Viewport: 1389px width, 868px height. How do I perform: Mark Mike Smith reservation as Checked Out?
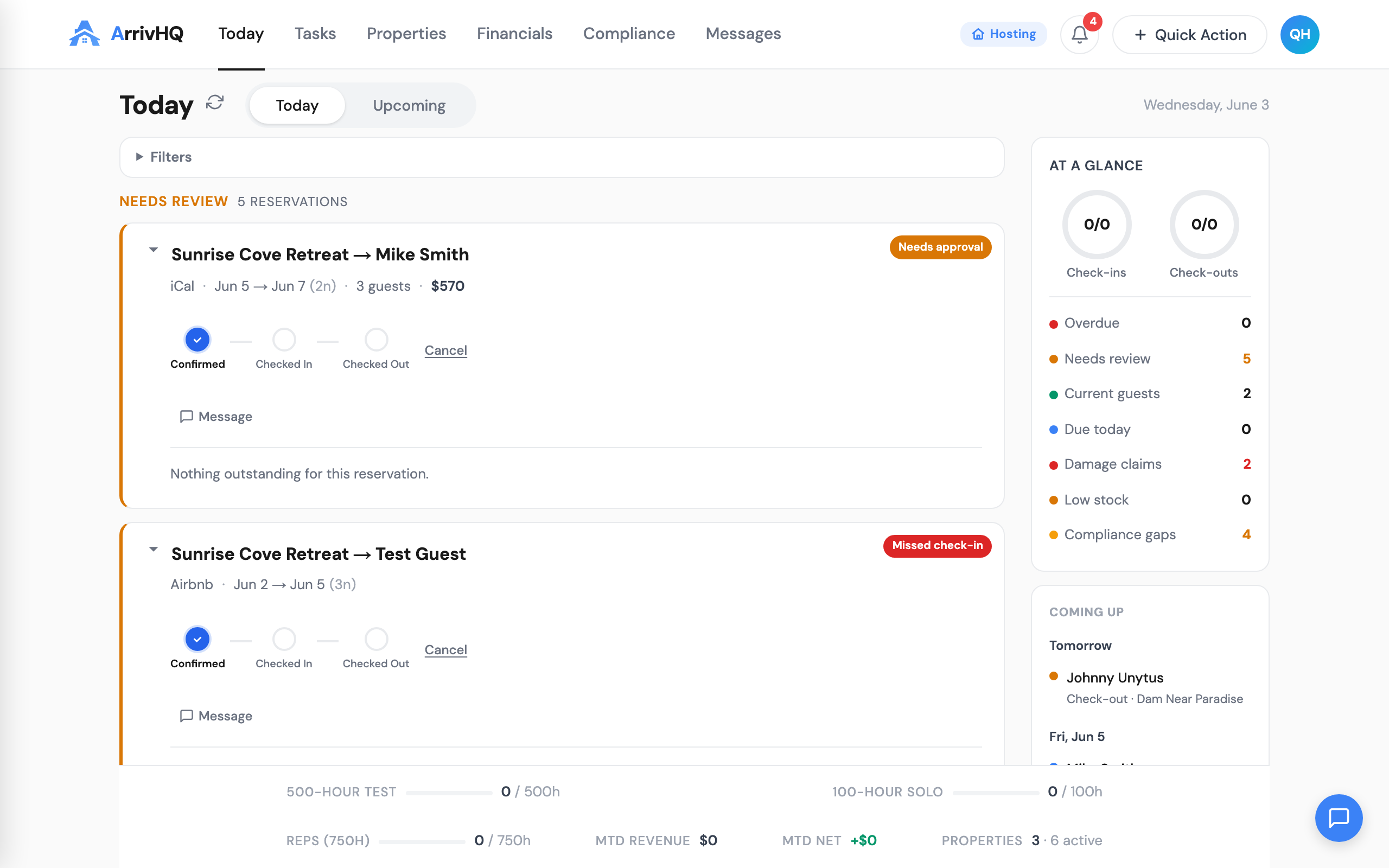pyautogui.click(x=377, y=340)
